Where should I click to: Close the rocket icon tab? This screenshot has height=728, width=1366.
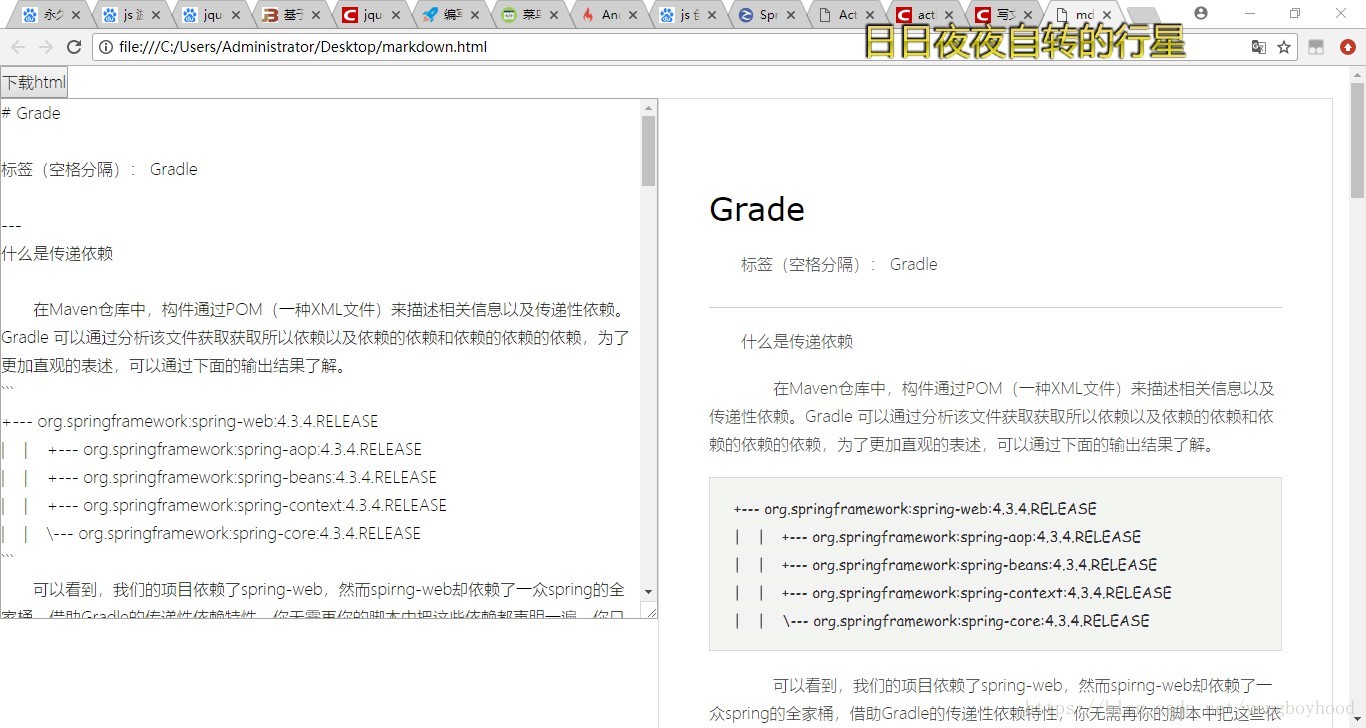point(474,15)
